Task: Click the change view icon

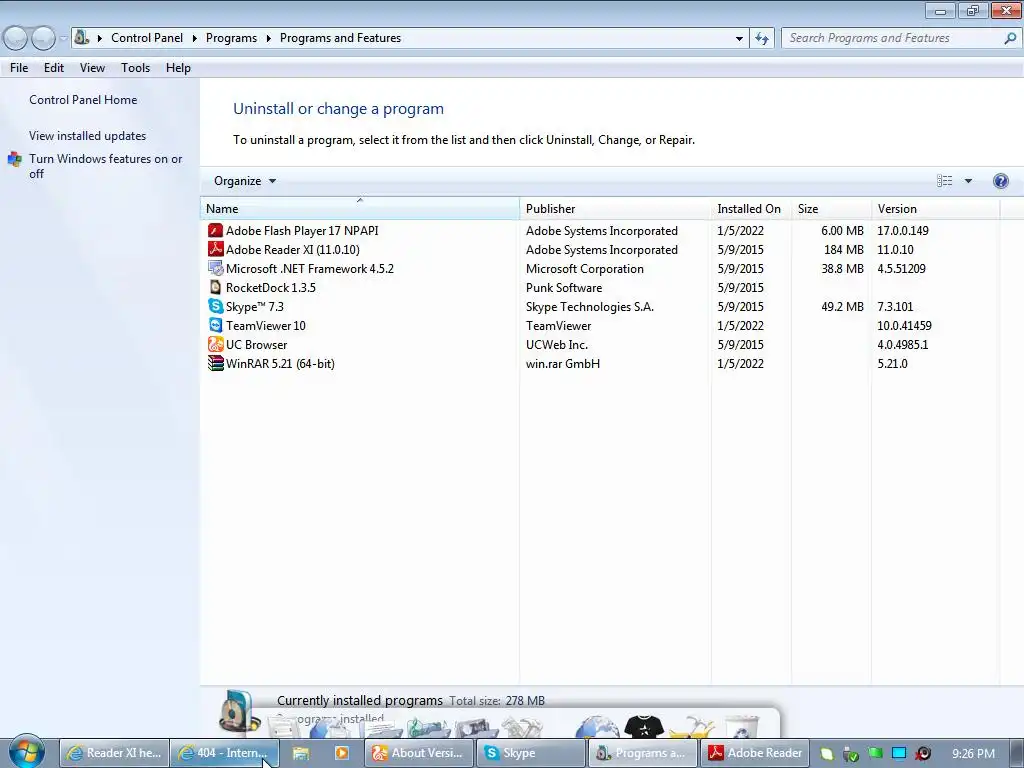Action: 944,181
